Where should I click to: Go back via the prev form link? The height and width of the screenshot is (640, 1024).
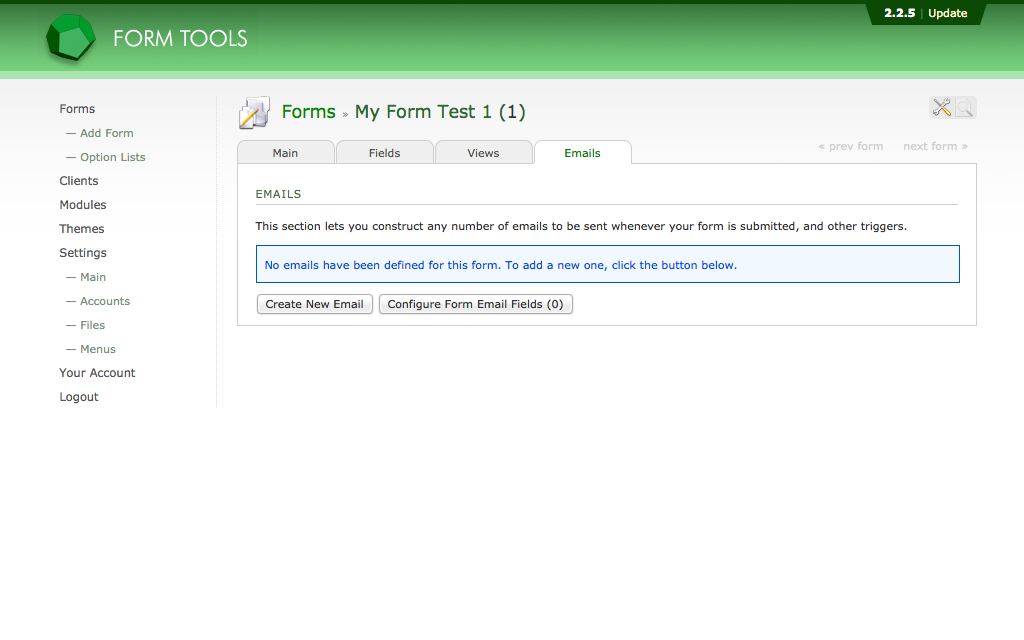click(850, 146)
